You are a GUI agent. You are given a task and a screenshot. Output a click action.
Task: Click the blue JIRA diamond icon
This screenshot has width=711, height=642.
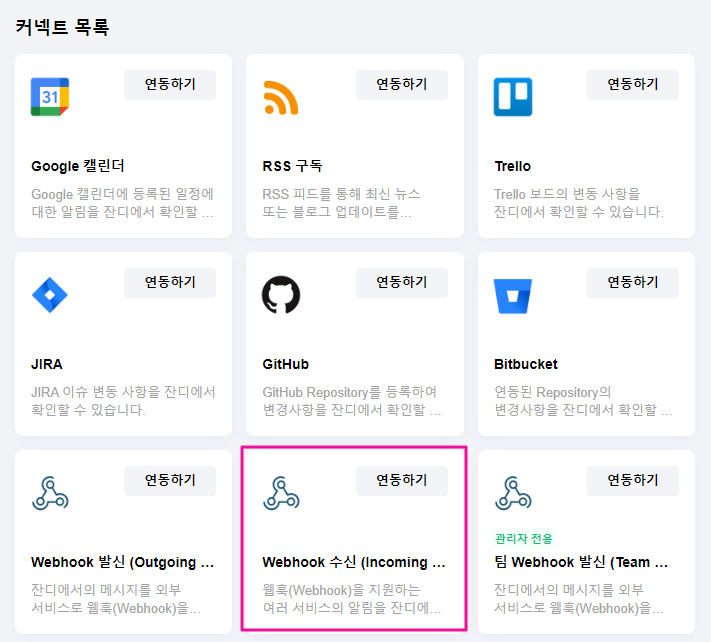[50, 295]
